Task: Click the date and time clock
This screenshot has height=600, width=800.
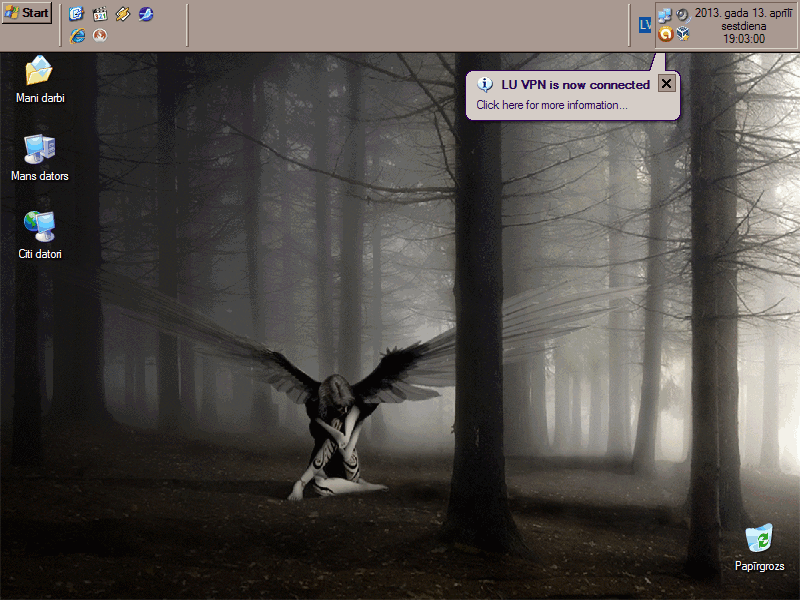Action: click(x=744, y=26)
